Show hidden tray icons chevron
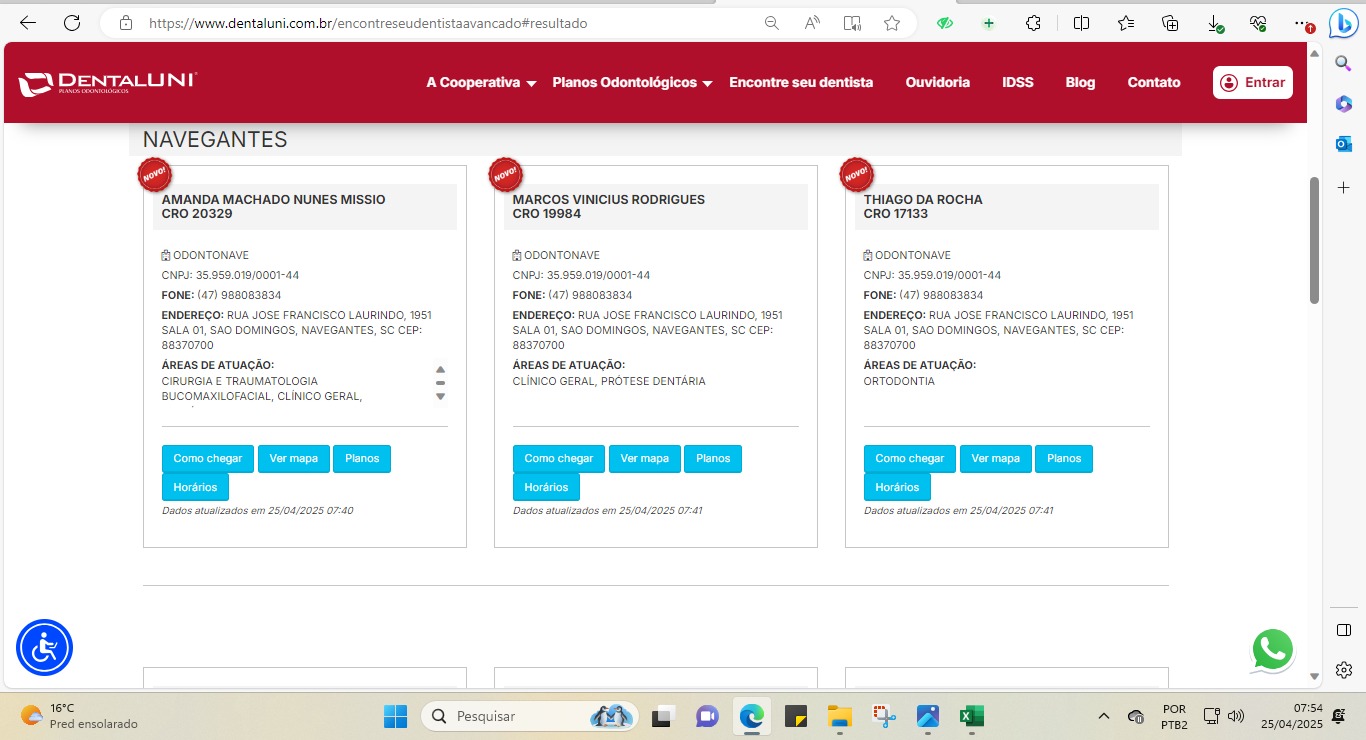 click(1104, 716)
